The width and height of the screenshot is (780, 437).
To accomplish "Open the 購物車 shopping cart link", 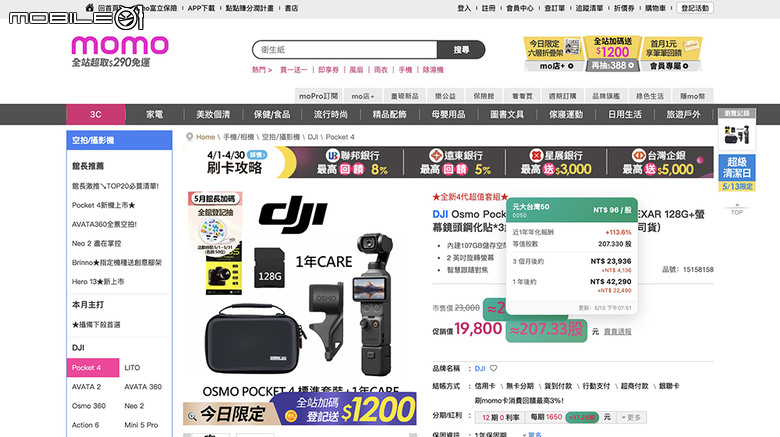I will (x=655, y=8).
